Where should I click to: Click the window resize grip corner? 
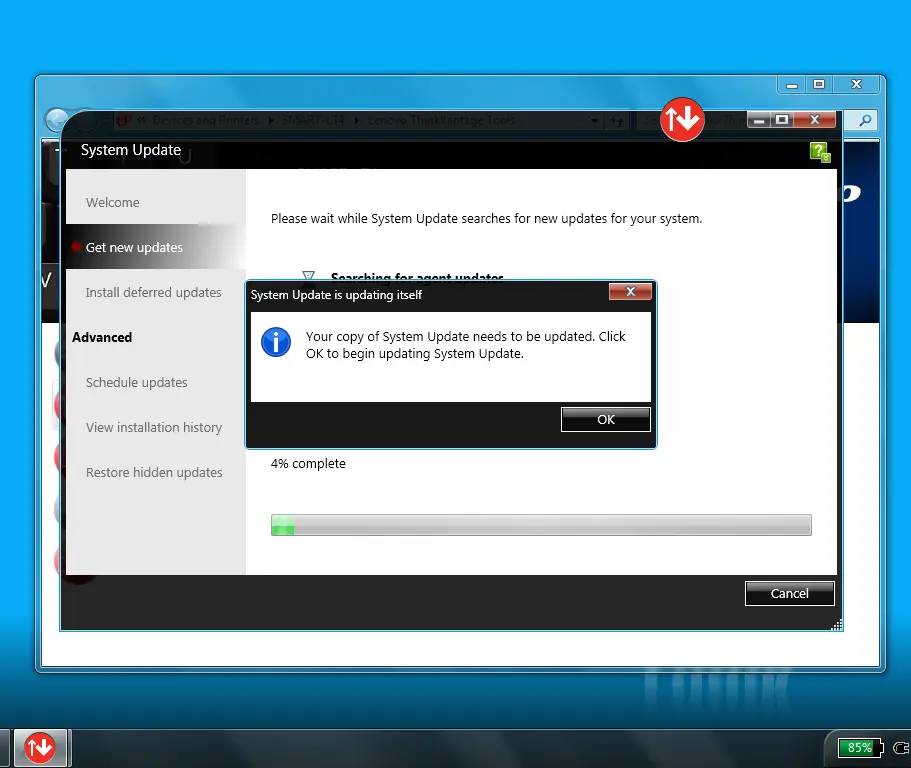click(x=836, y=625)
